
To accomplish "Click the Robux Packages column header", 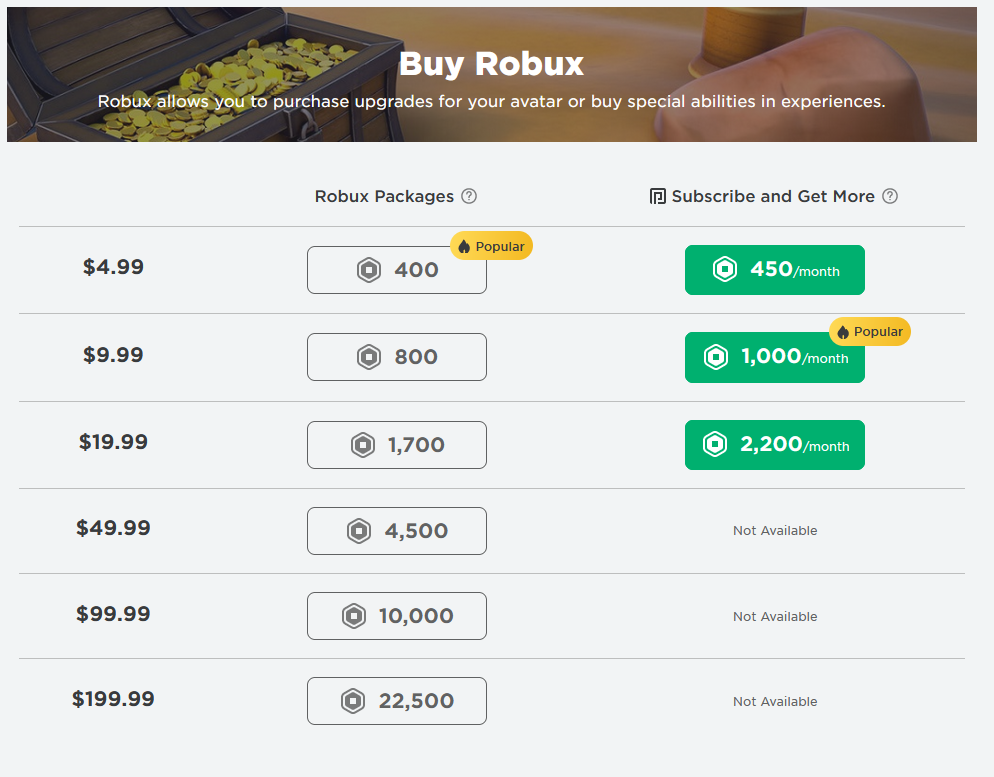I will pos(384,196).
